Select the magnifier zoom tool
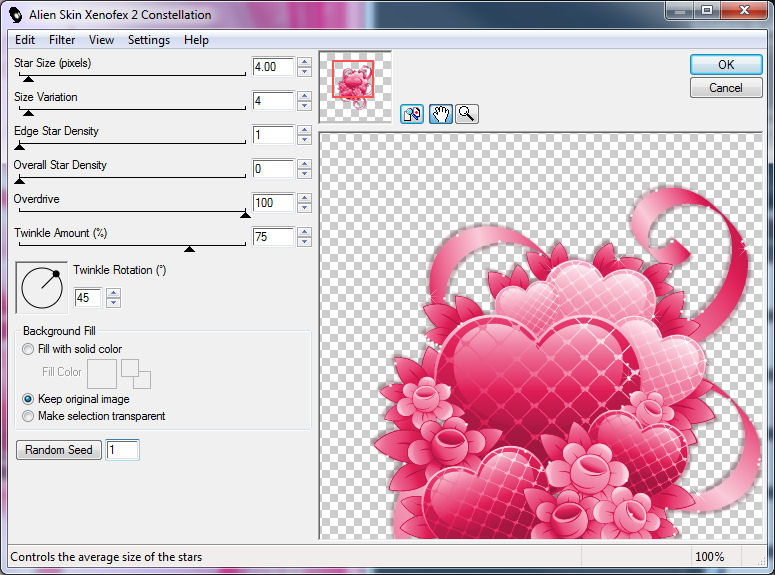The width and height of the screenshot is (775, 575). [467, 114]
